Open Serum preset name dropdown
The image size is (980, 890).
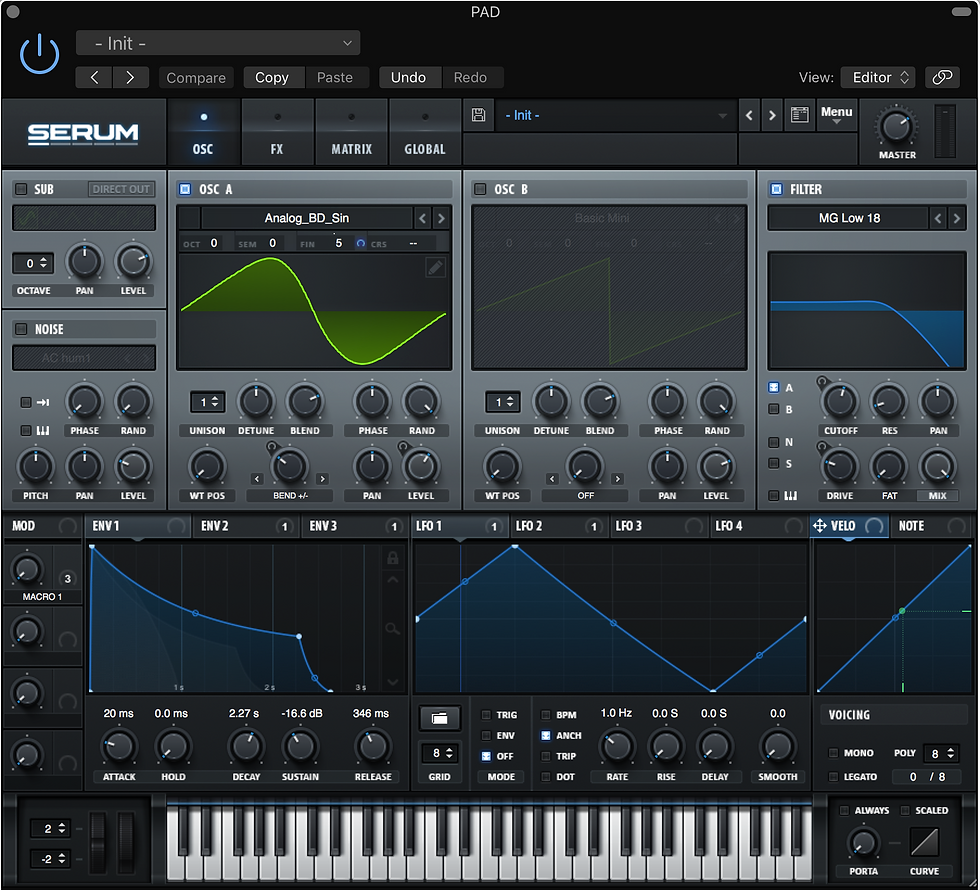click(x=616, y=115)
